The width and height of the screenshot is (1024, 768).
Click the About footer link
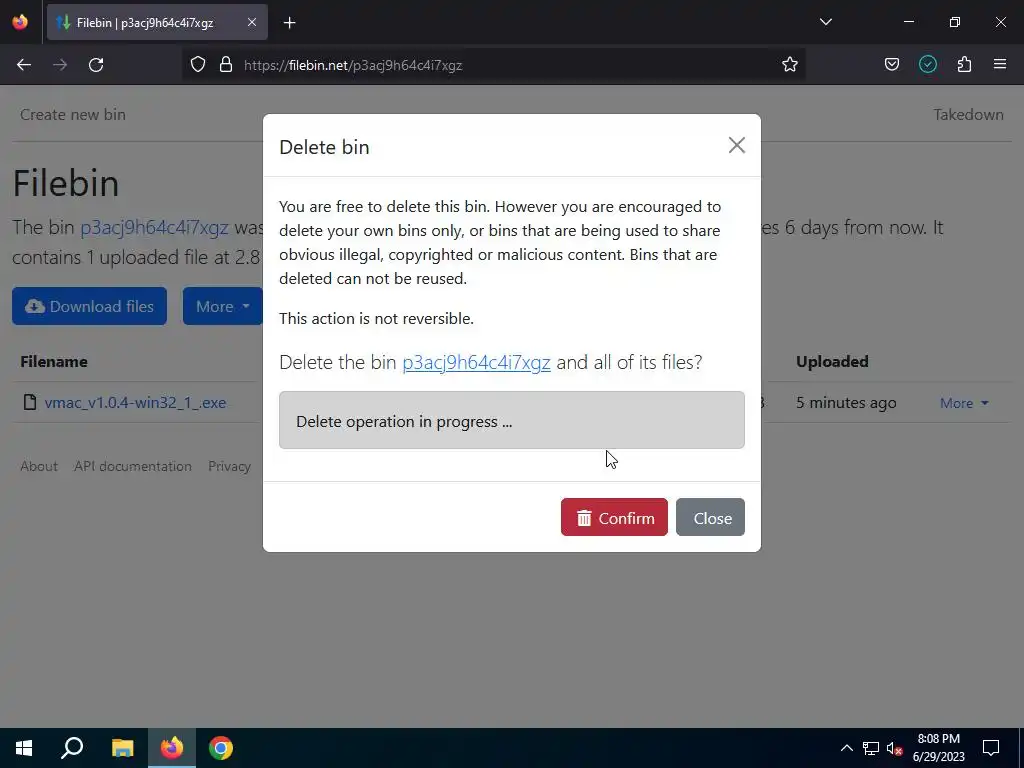(x=39, y=466)
